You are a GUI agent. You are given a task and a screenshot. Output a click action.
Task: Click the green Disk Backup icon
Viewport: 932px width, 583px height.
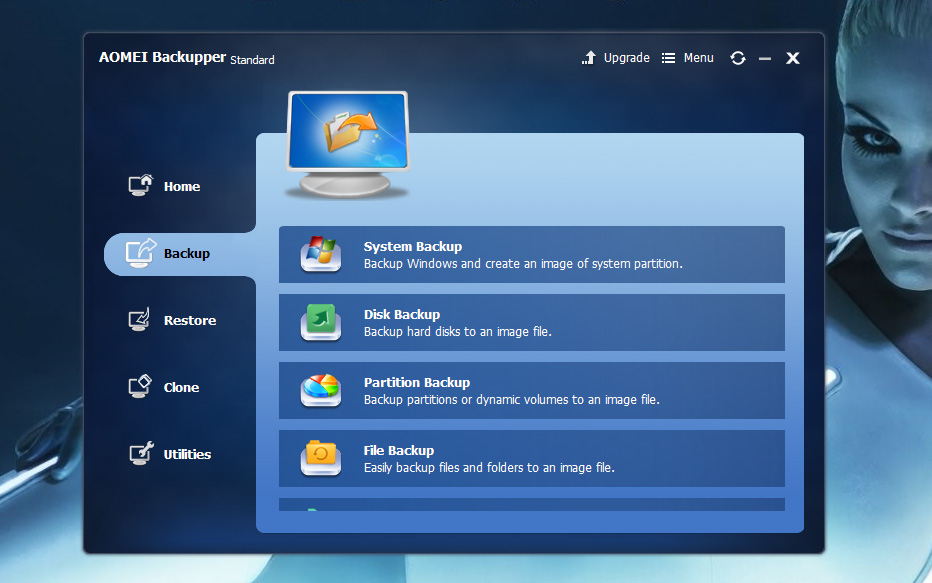[x=320, y=322]
